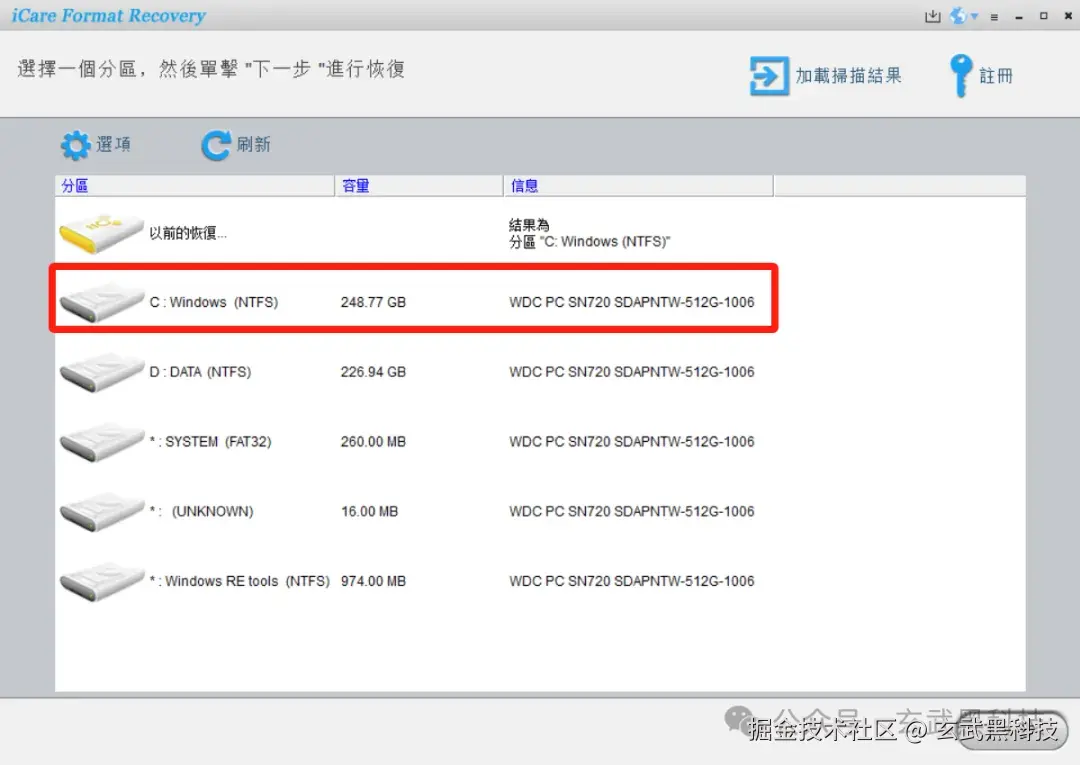Image resolution: width=1080 pixels, height=765 pixels.
Task: Click the blue refresh arrow icon
Action: tap(216, 145)
